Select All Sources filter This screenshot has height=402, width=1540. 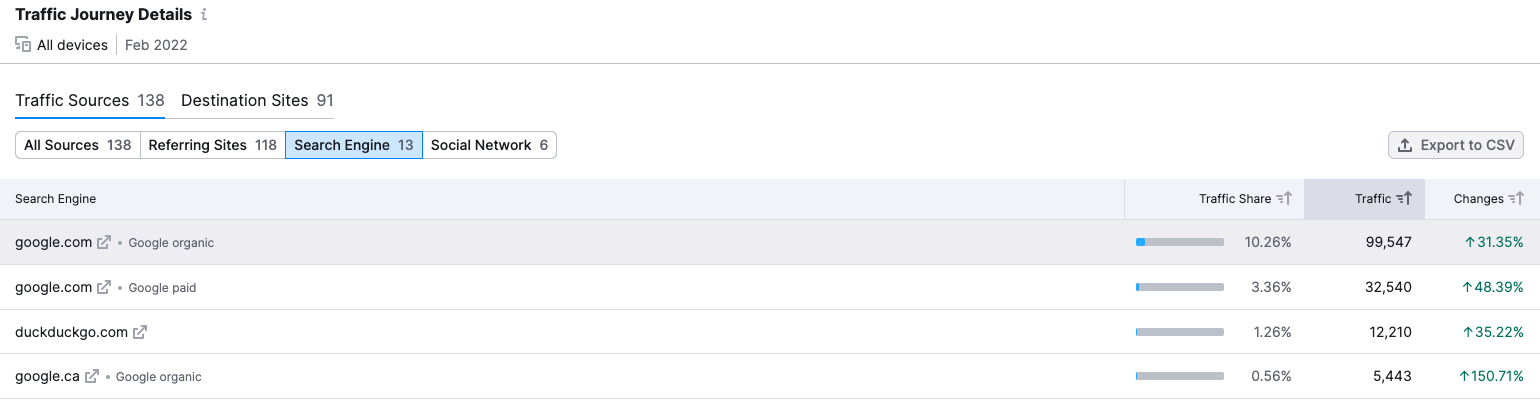tap(78, 145)
